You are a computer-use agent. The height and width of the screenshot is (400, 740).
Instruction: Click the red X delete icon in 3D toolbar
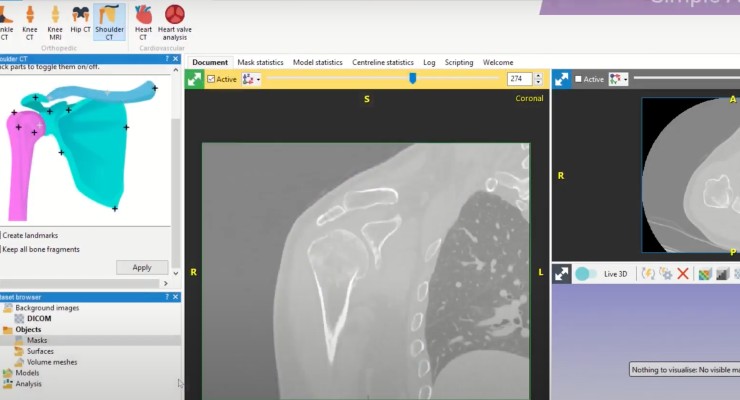coord(682,274)
